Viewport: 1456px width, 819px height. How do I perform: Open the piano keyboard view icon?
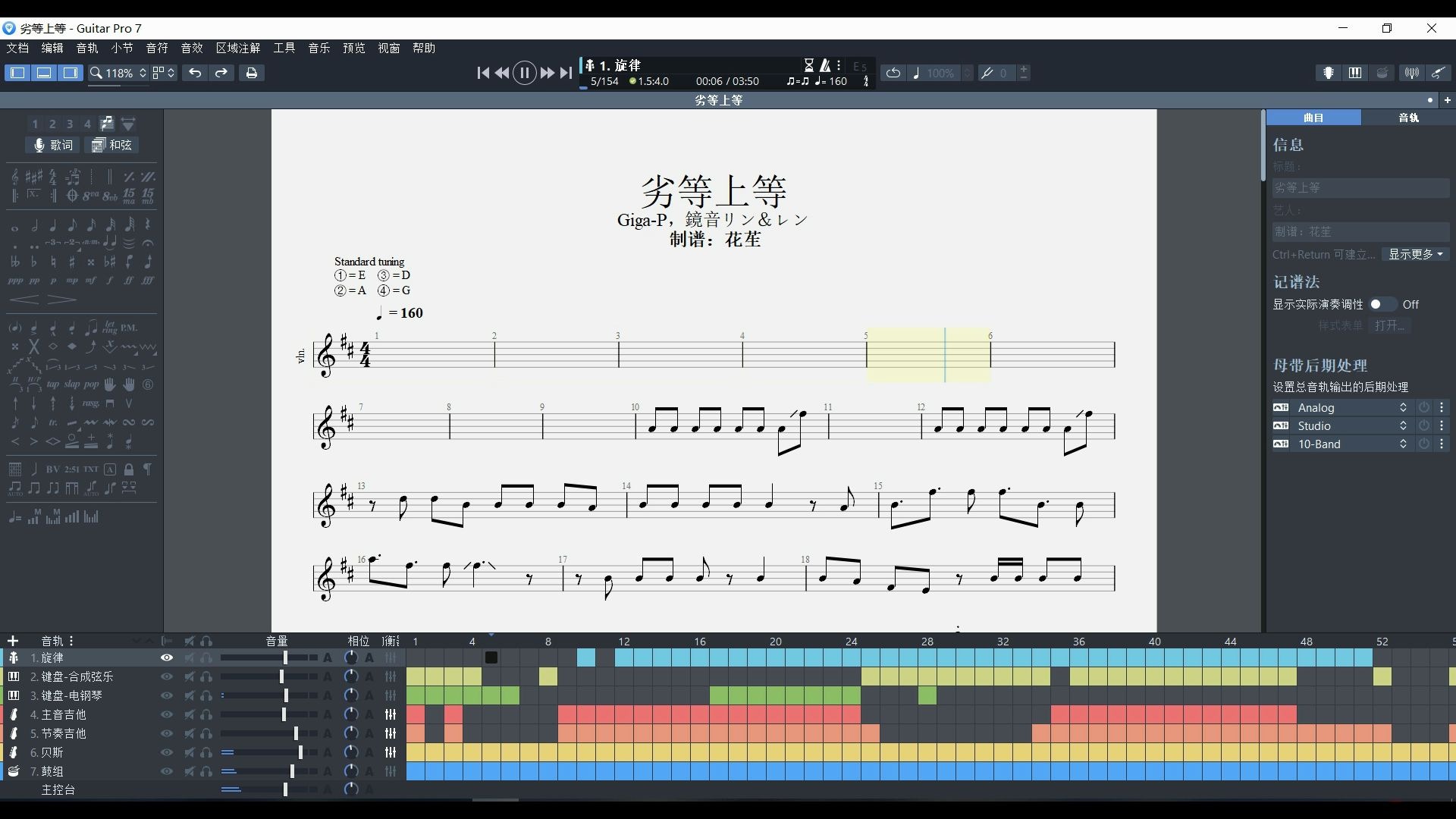click(1355, 73)
